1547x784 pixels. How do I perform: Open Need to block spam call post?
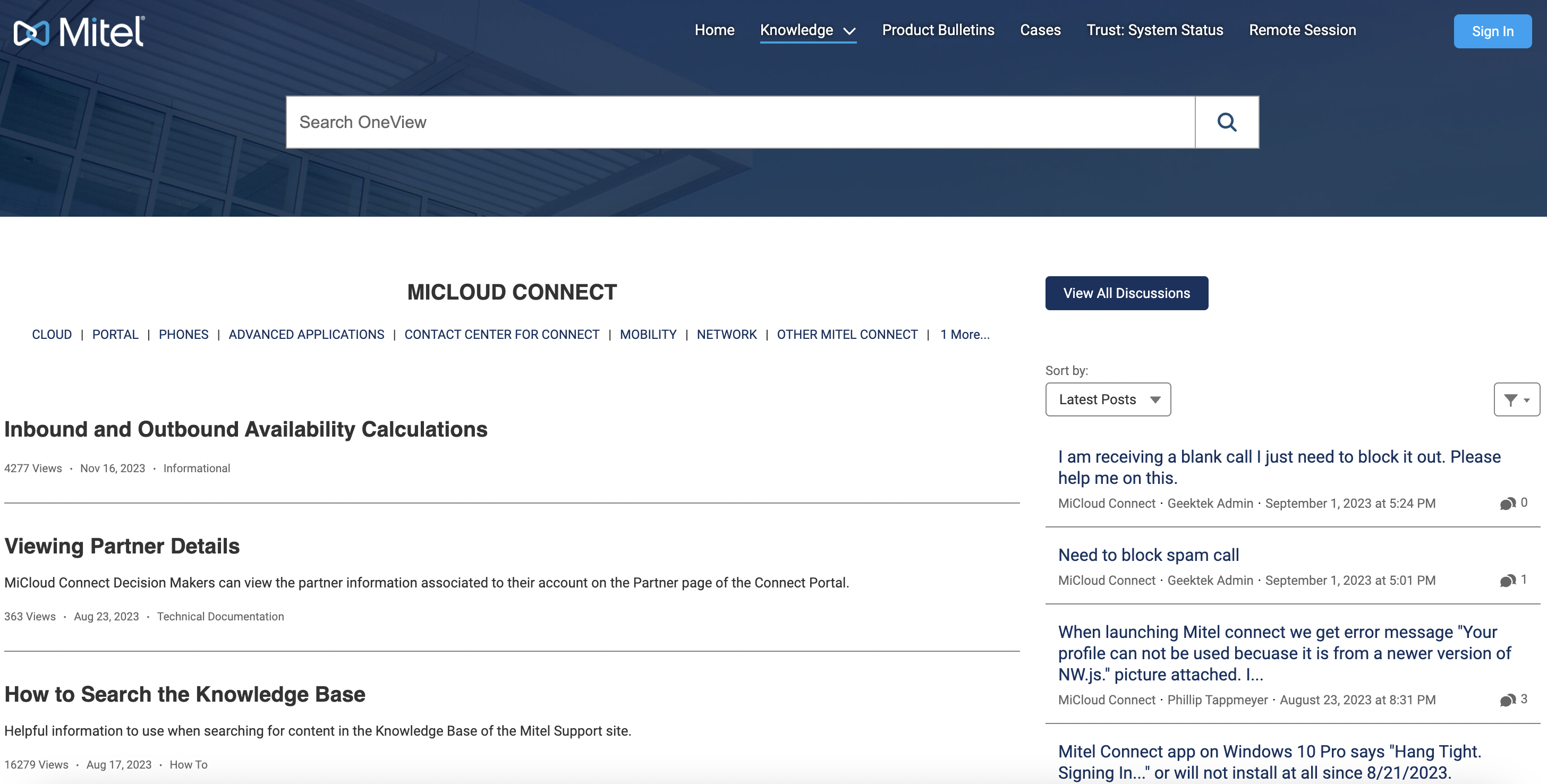pos(1148,555)
